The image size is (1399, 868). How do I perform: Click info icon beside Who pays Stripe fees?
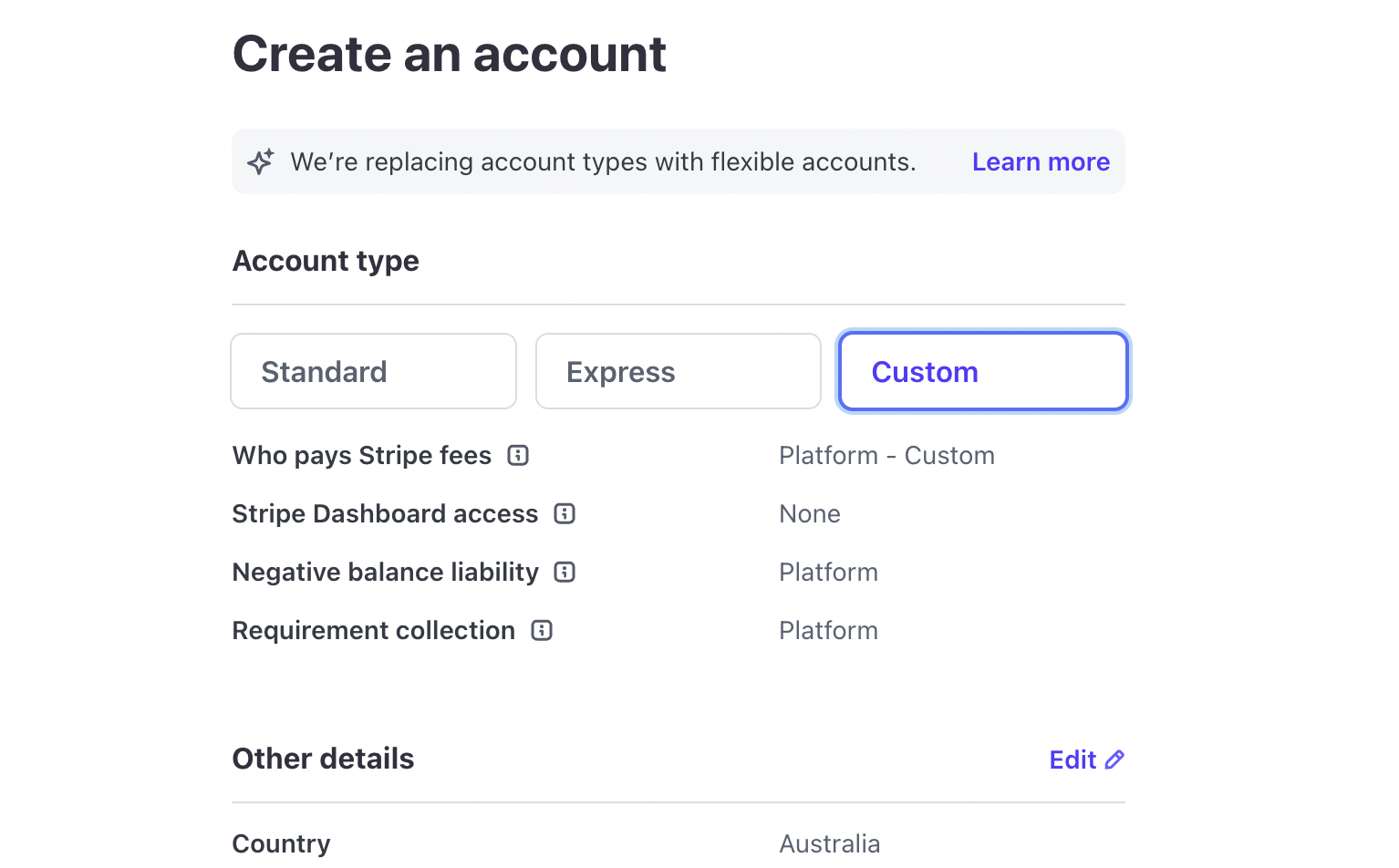click(x=518, y=455)
